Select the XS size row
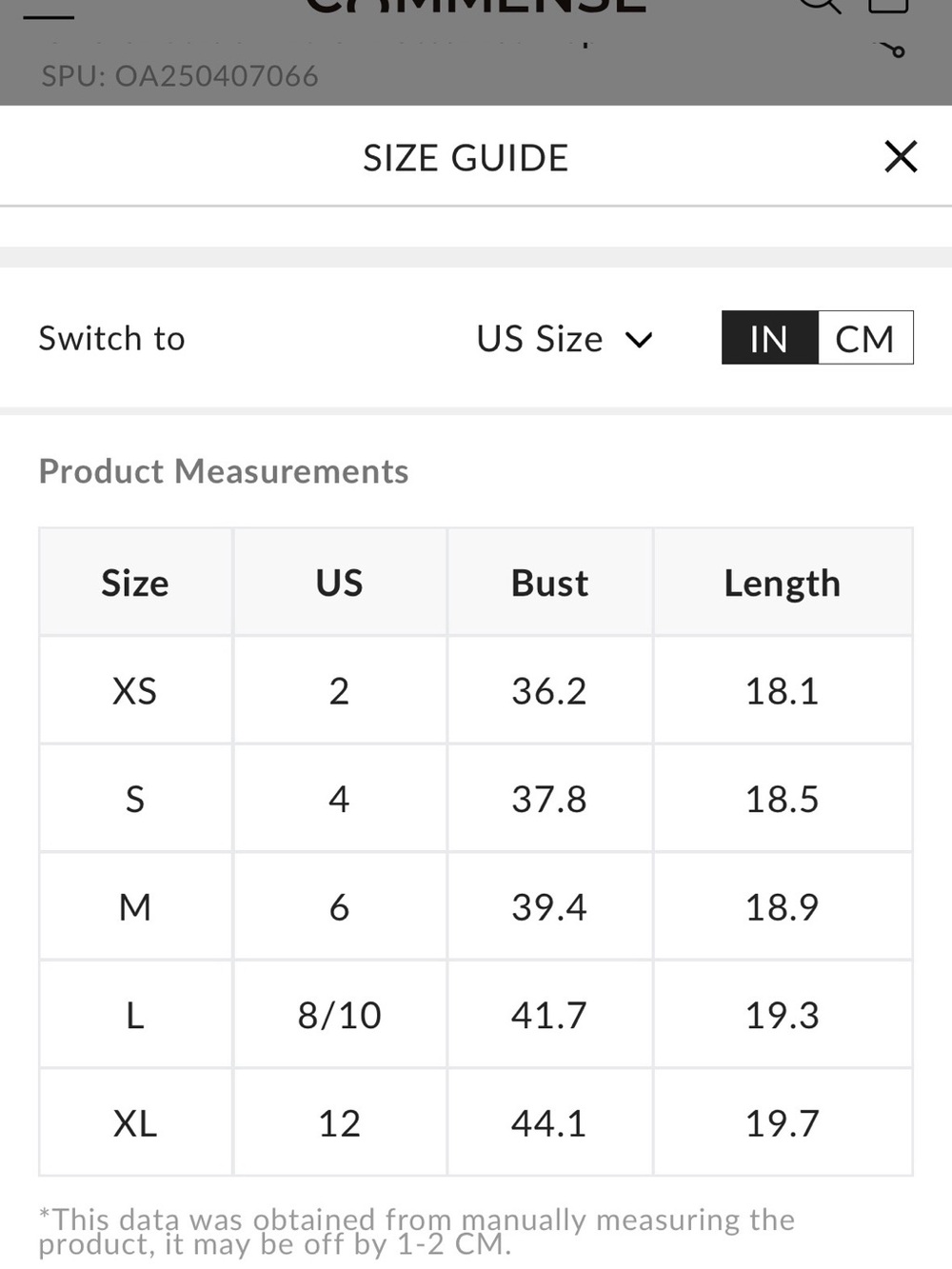The image size is (952, 1269). (476, 690)
